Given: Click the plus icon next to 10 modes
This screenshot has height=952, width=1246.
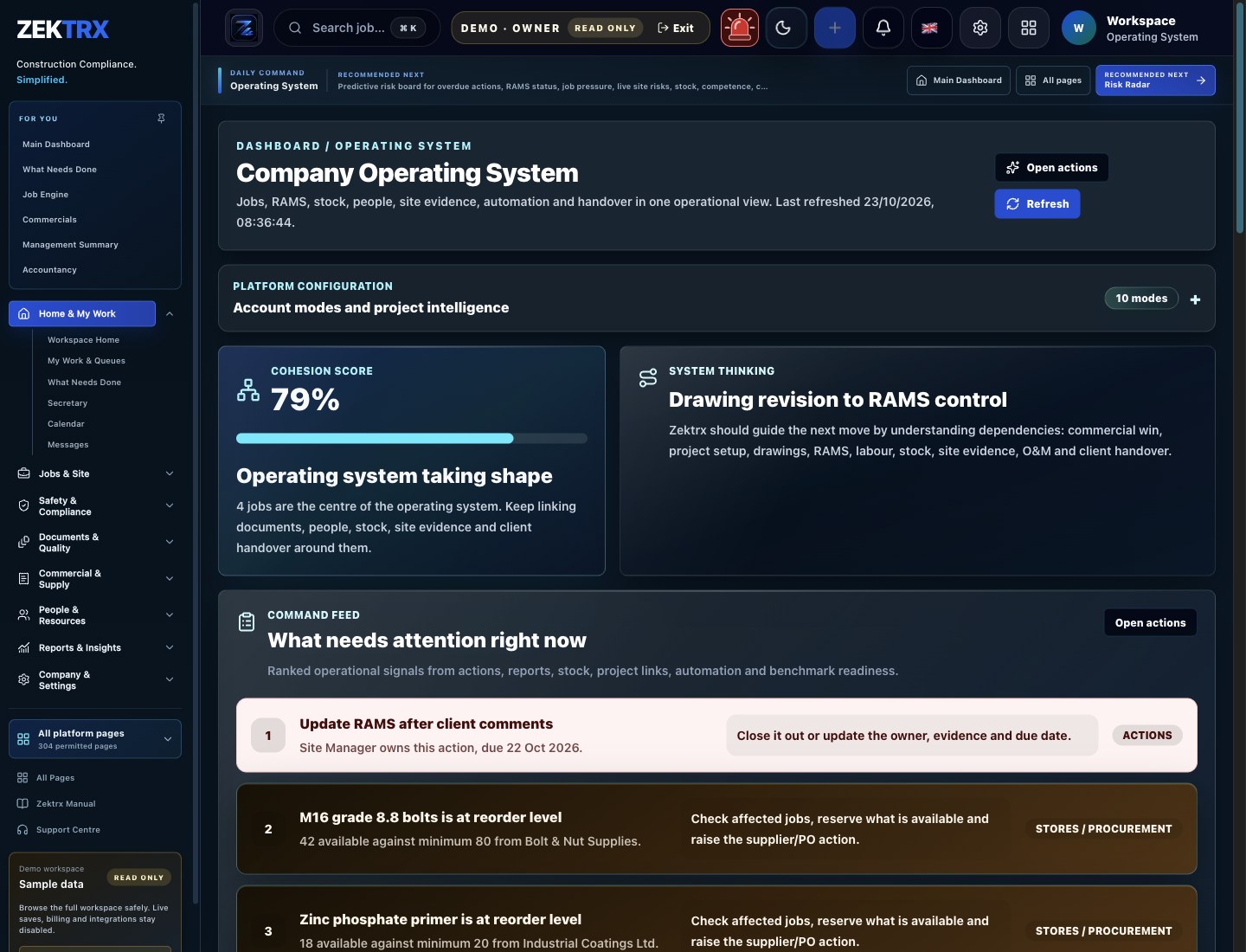Looking at the screenshot, I should point(1195,299).
